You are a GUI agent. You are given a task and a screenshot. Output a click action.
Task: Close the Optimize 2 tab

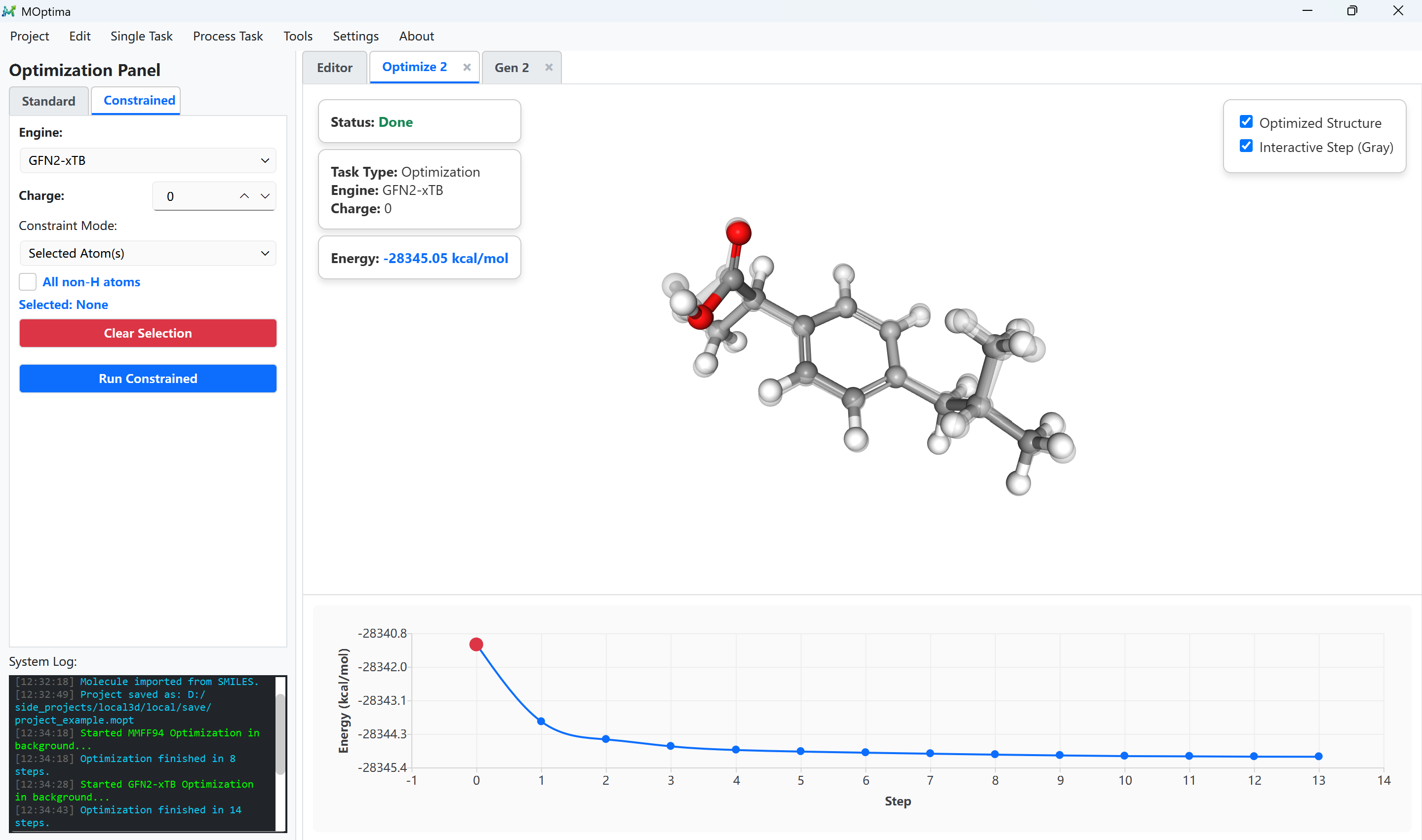pos(467,67)
